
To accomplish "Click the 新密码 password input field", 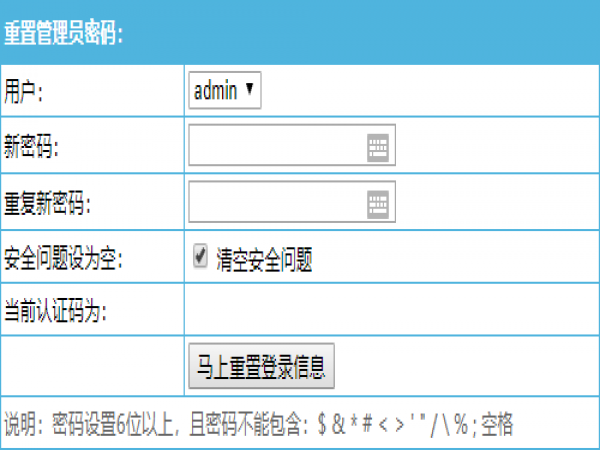I will point(276,149).
